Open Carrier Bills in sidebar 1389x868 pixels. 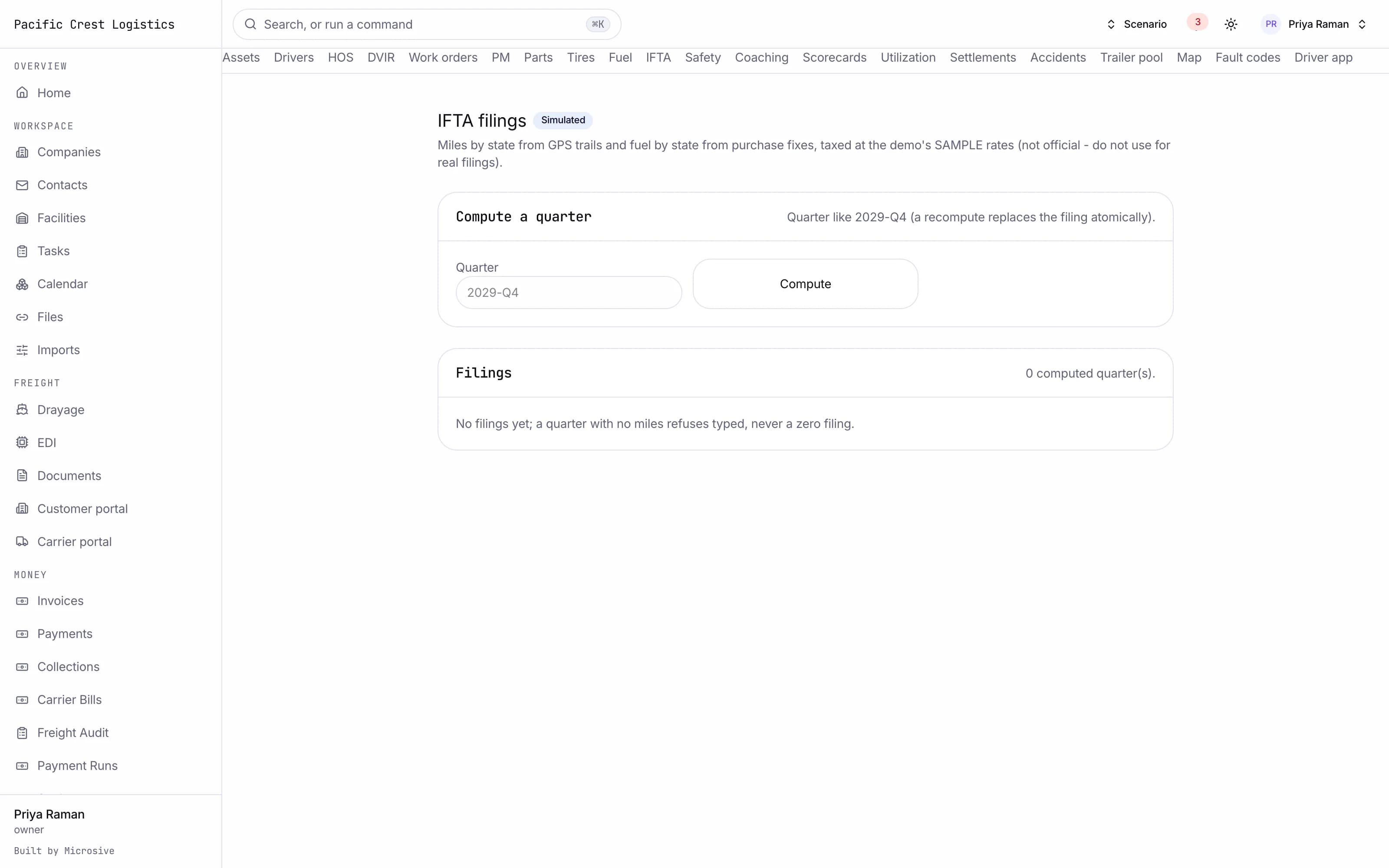[69, 700]
